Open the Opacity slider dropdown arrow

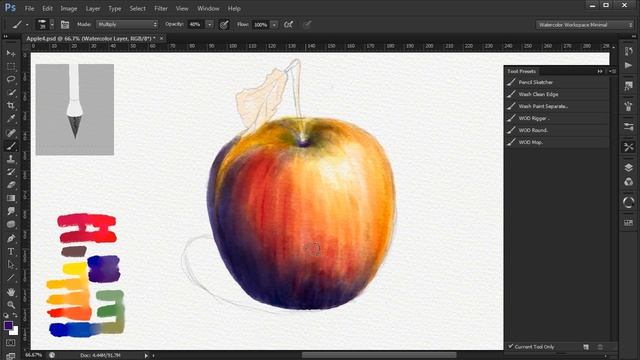click(209, 24)
